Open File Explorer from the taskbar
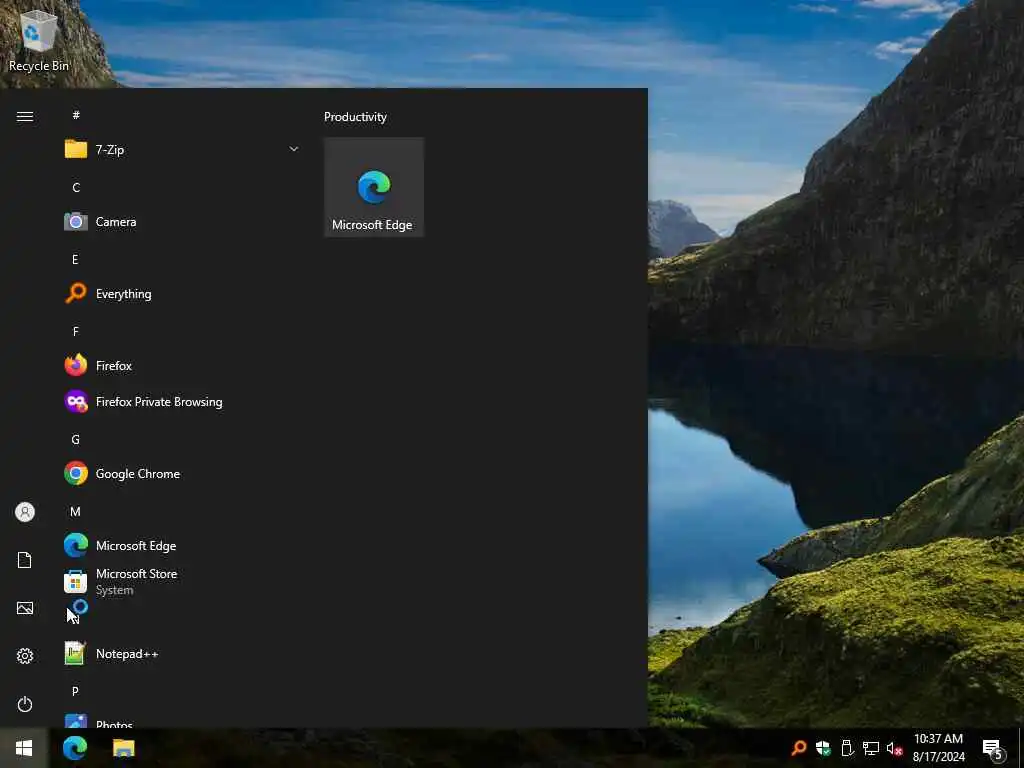Screen dimensions: 1024x768 [x=123, y=748]
